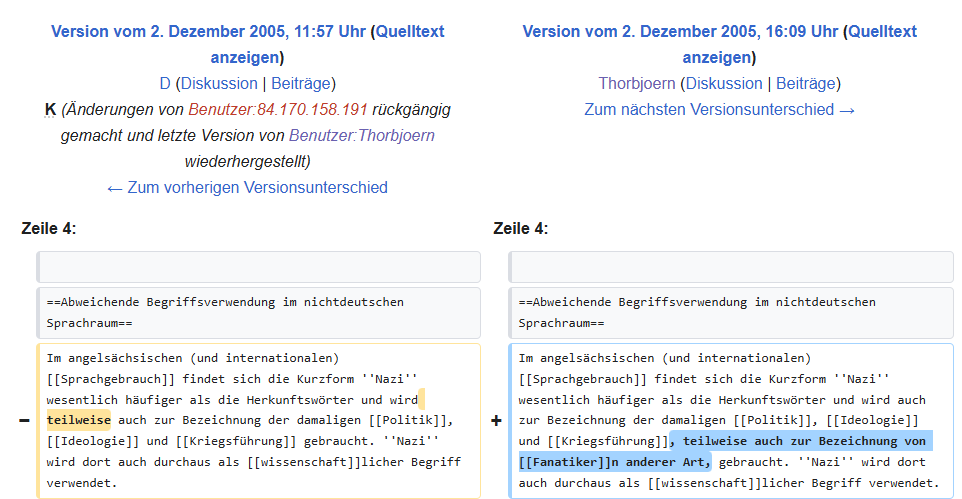Click the left Zeile 4 line header

click(x=49, y=229)
